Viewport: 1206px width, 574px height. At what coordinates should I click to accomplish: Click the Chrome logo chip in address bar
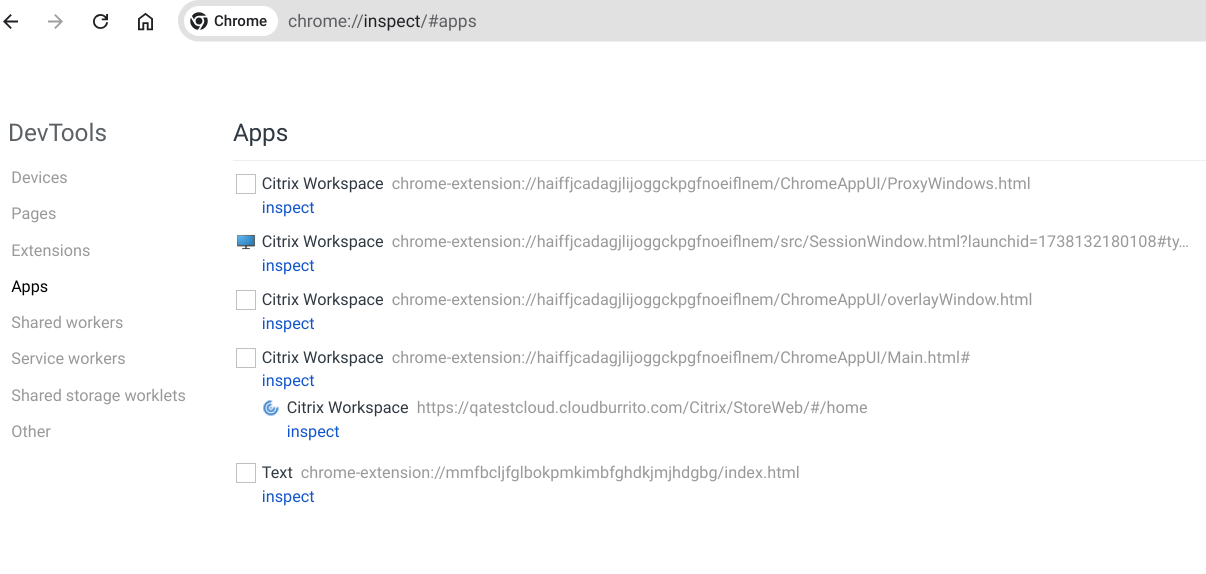pos(229,21)
